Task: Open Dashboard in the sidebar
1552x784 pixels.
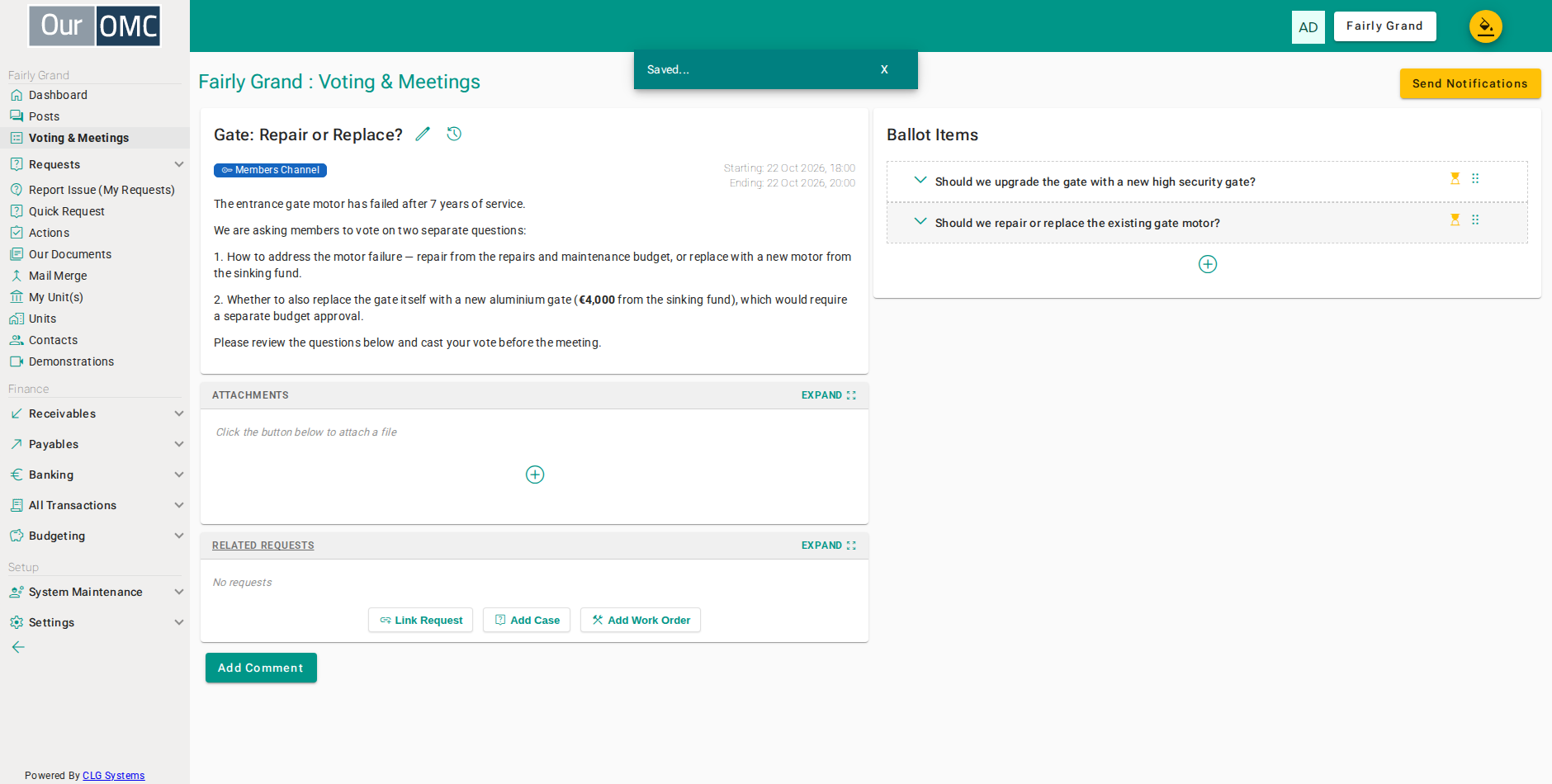Action: 58,95
